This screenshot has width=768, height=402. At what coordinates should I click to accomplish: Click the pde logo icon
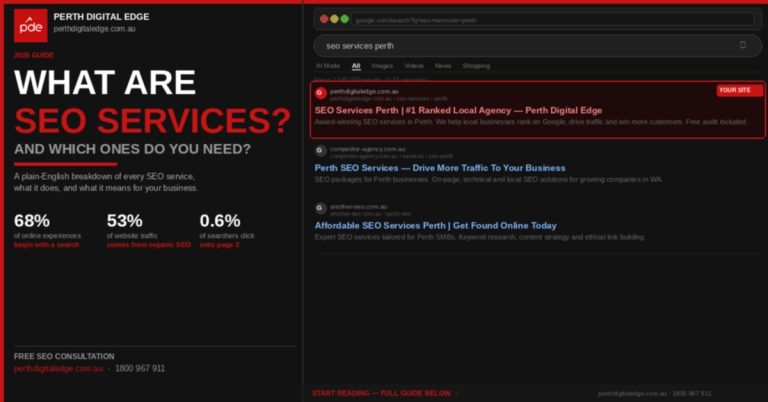(x=30, y=25)
